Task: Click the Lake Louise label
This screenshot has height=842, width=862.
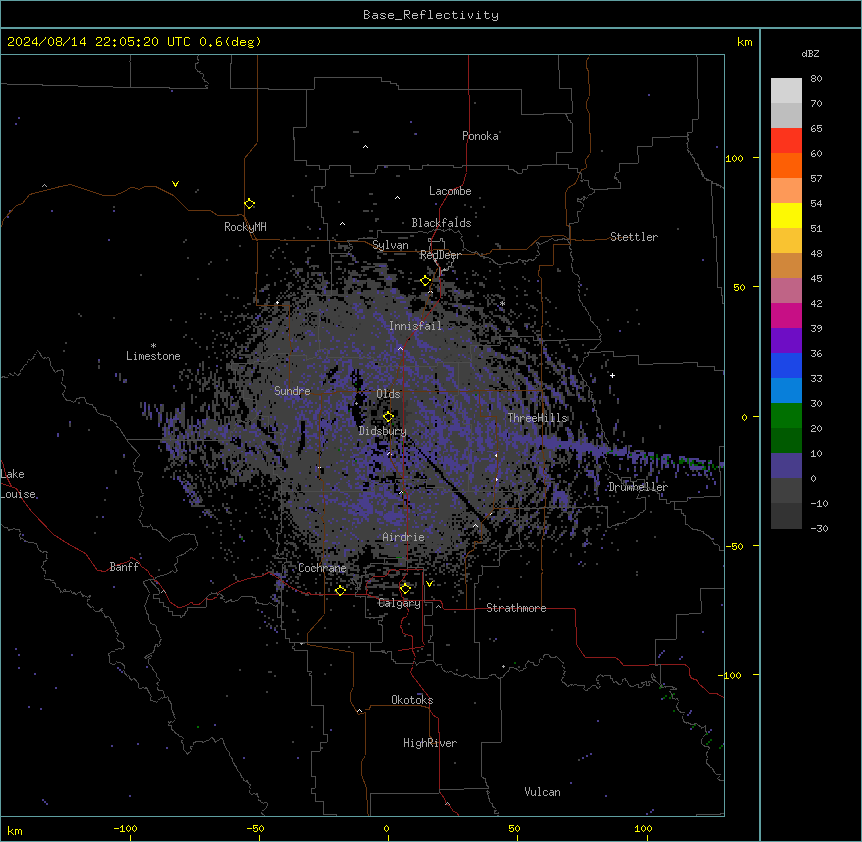Action: tap(18, 484)
